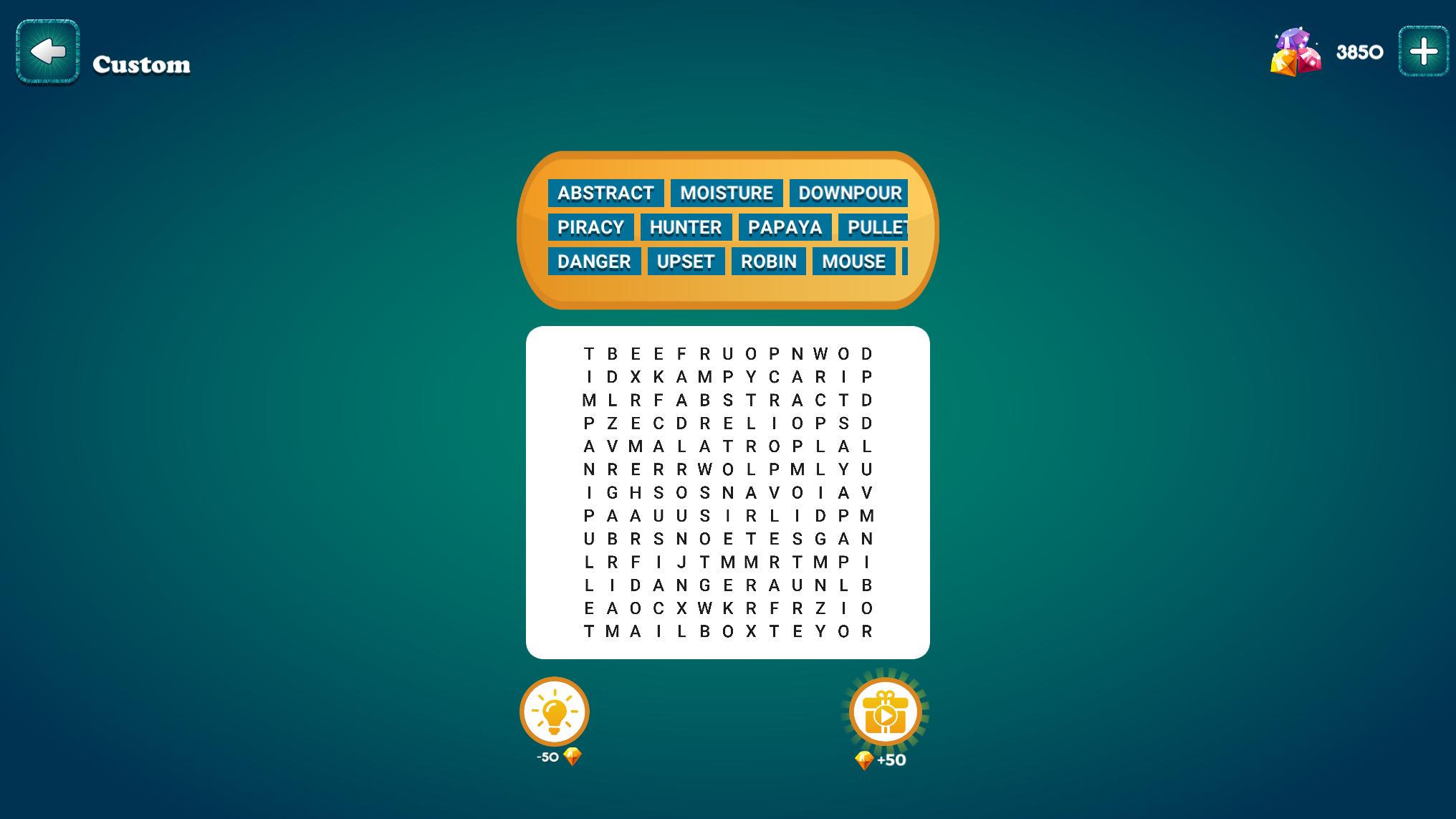Select the PIRACY word tile
This screenshot has height=819, width=1456.
click(x=592, y=227)
